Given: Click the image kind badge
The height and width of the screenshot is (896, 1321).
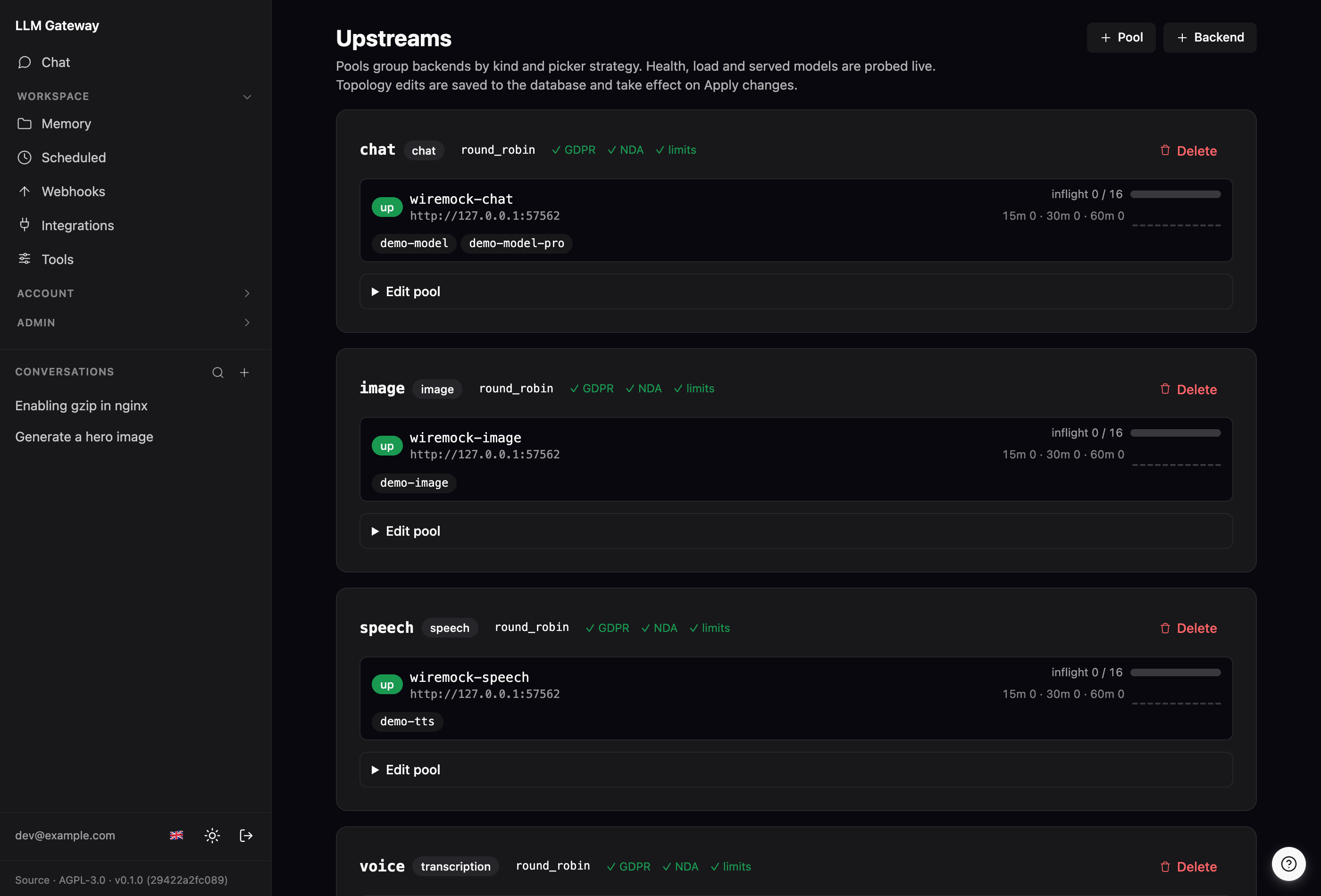Looking at the screenshot, I should 437,389.
